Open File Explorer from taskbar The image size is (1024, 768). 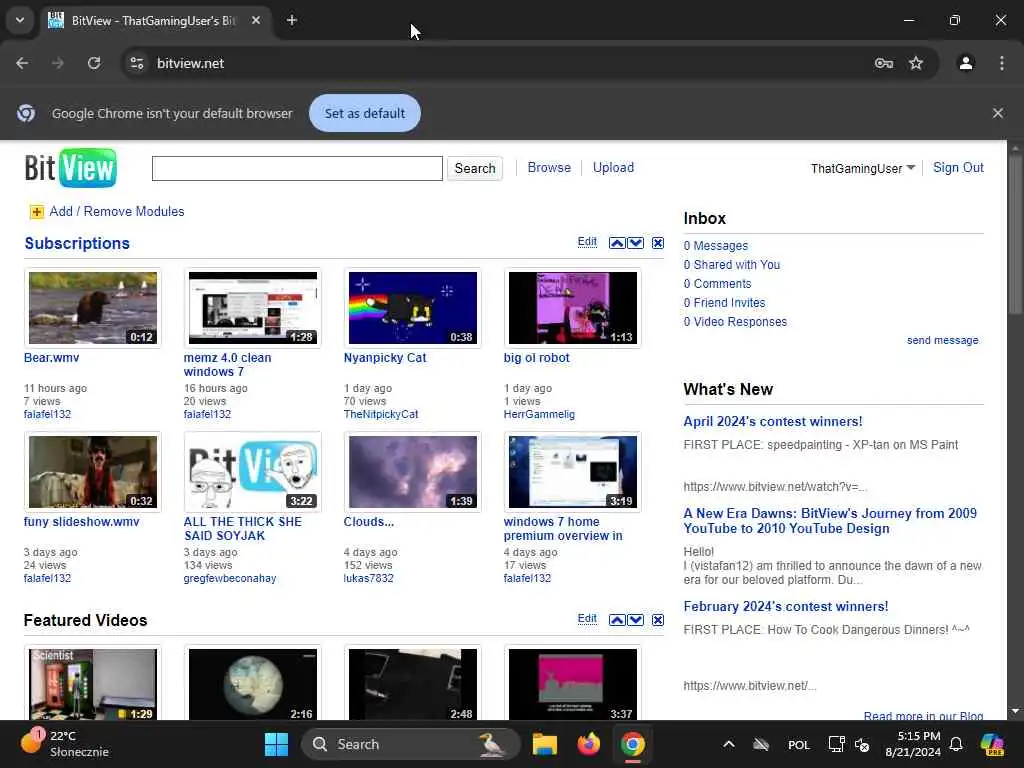(544, 744)
